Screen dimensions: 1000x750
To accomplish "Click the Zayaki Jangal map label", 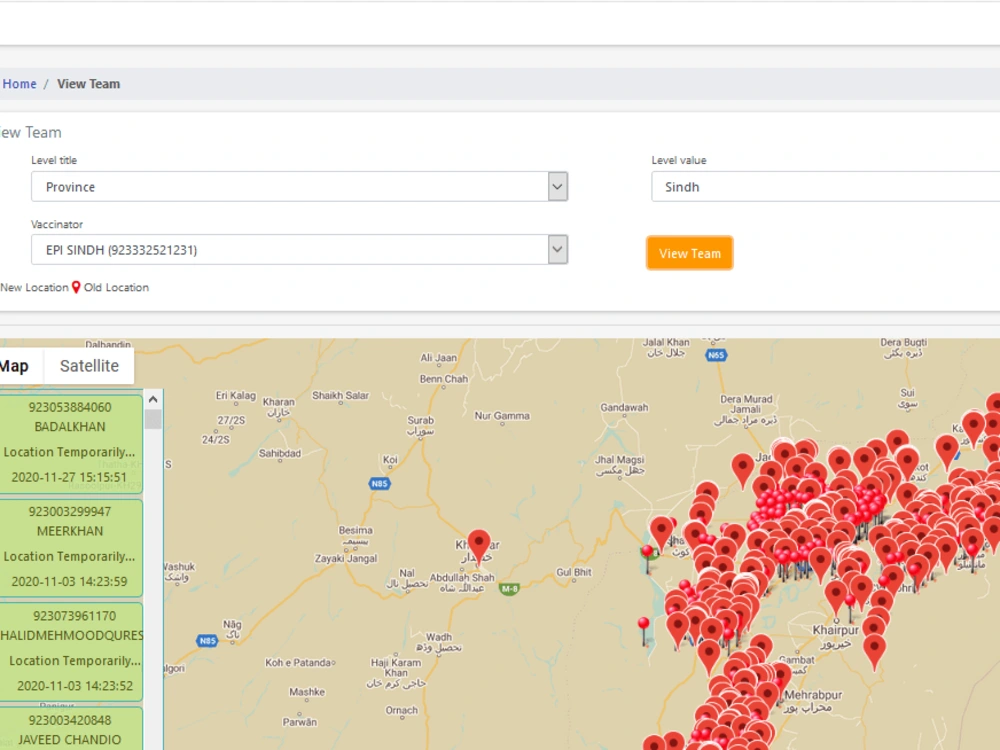I will tap(346, 558).
